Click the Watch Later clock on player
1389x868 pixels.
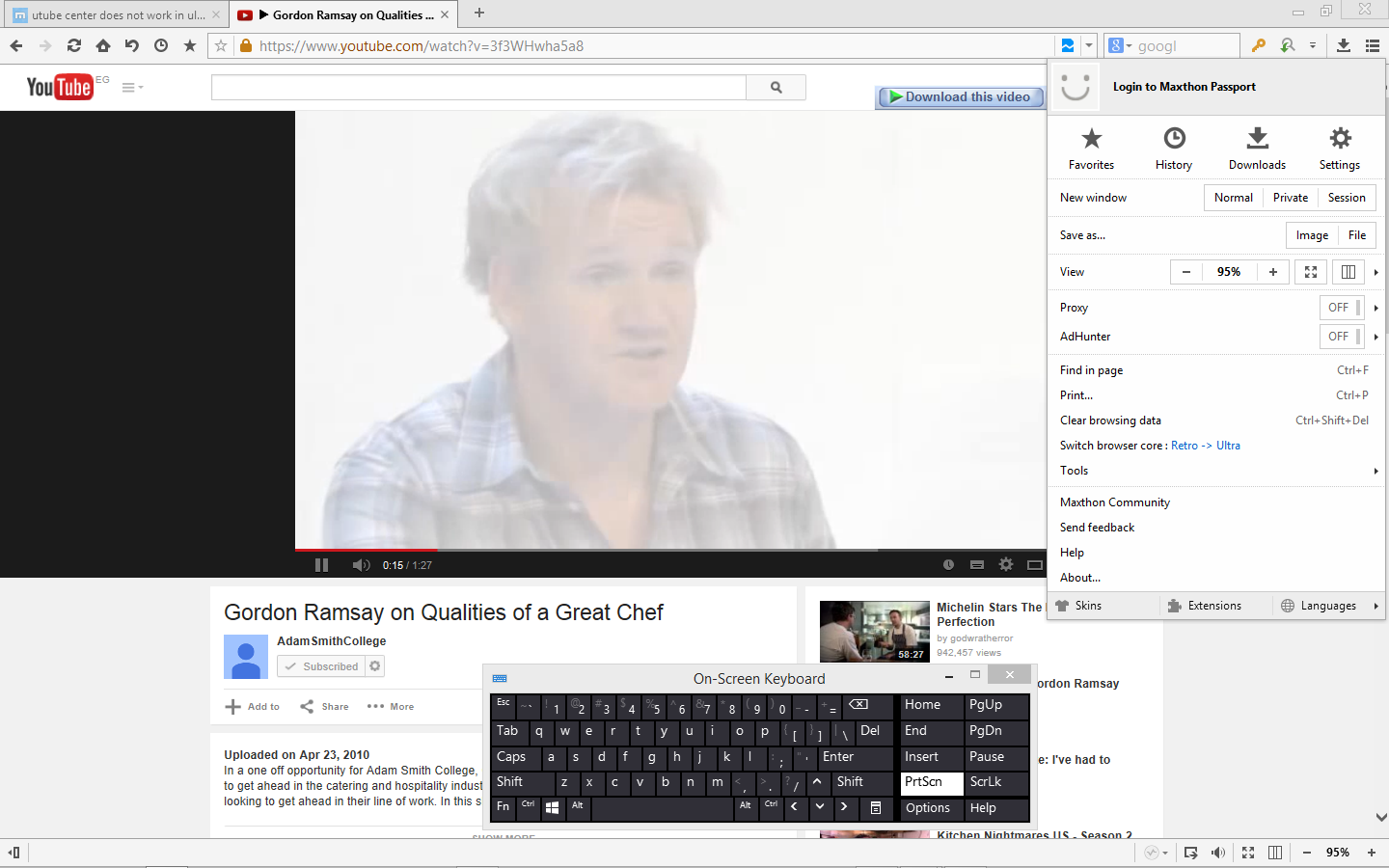coord(948,565)
